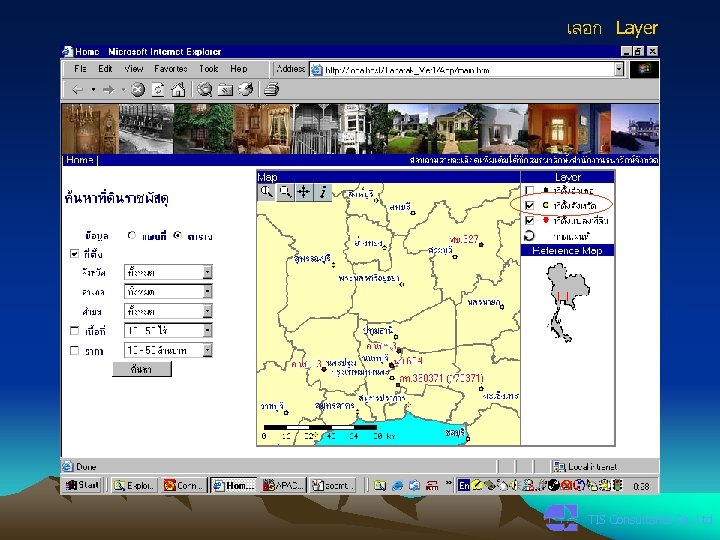Screen dimensions: 720x540
Task: Refresh the map with circular arrow icon
Action: tap(529, 236)
